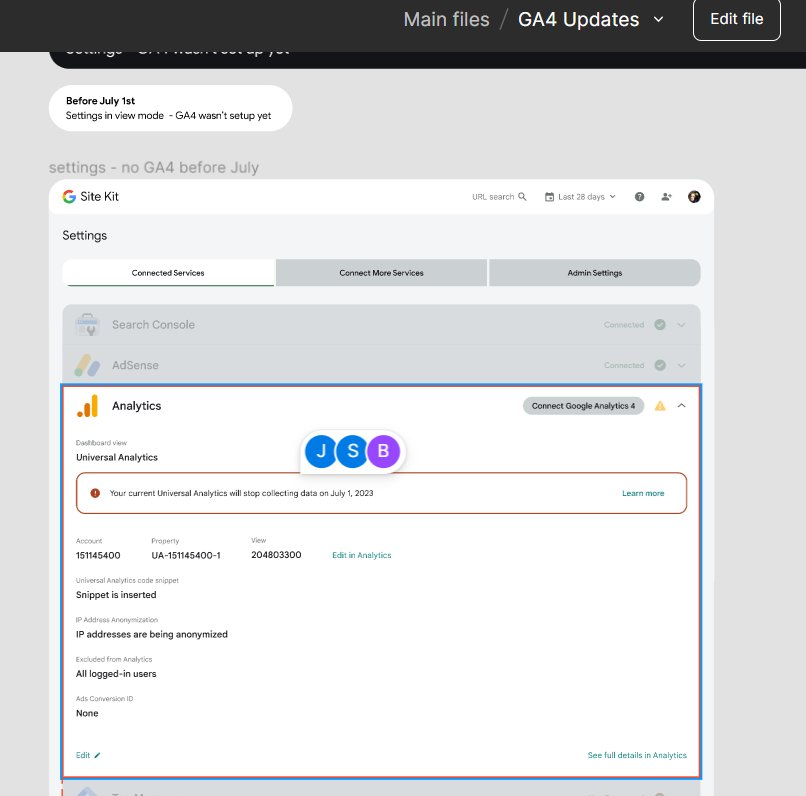This screenshot has height=796, width=806.
Task: Click the add-person sharing icon
Action: 666,196
